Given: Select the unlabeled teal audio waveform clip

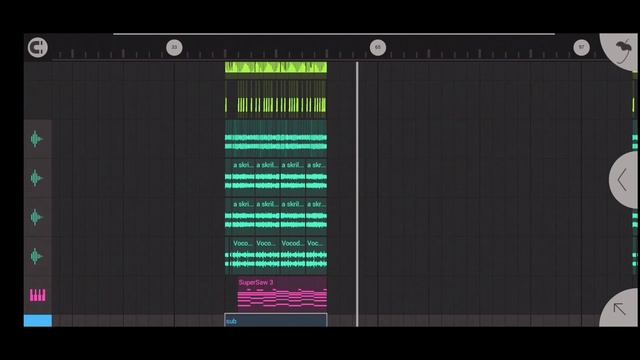Looking at the screenshot, I should 276,139.
